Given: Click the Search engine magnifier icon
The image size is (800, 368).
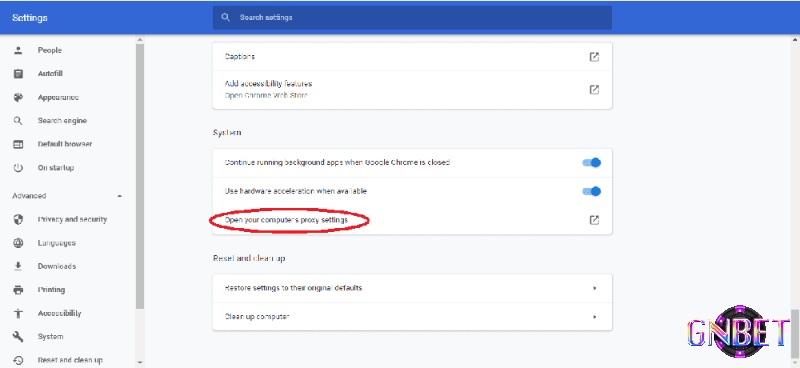Looking at the screenshot, I should 18,121.
